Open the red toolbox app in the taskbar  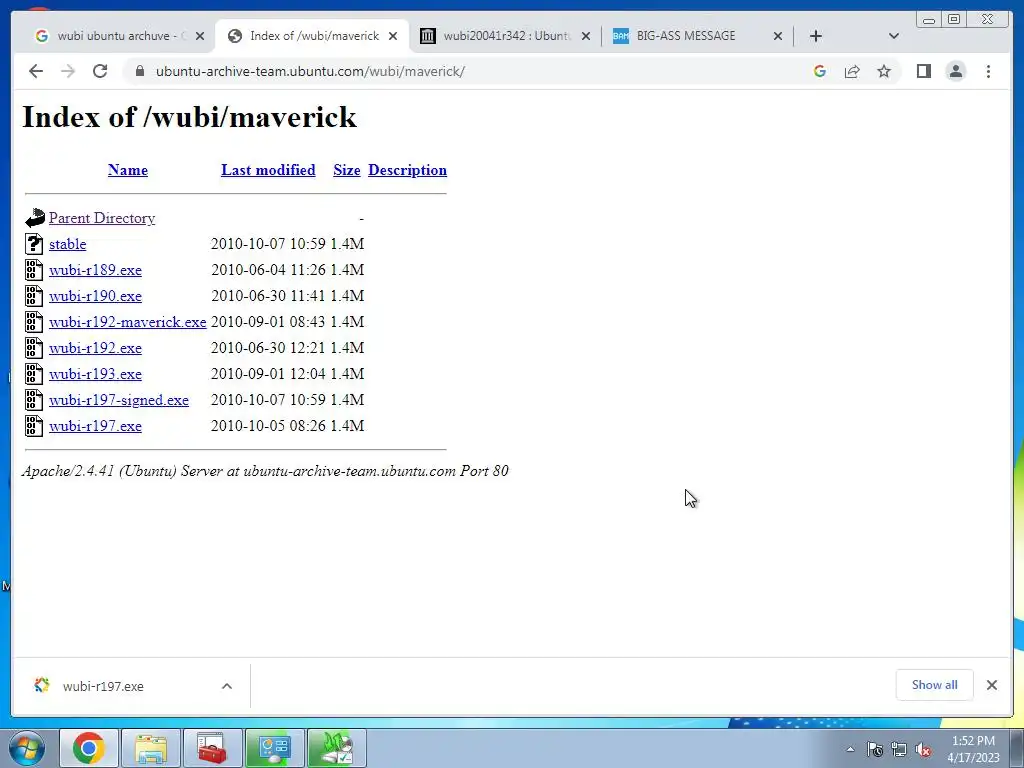click(x=212, y=748)
